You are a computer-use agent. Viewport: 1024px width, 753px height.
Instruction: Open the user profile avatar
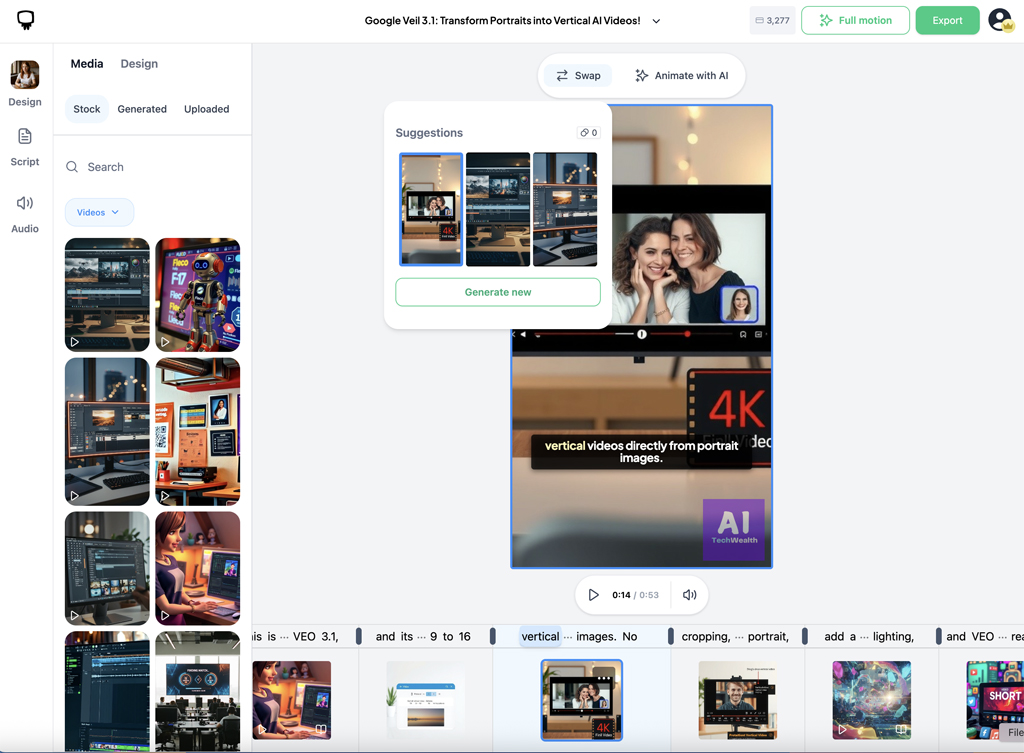[999, 20]
